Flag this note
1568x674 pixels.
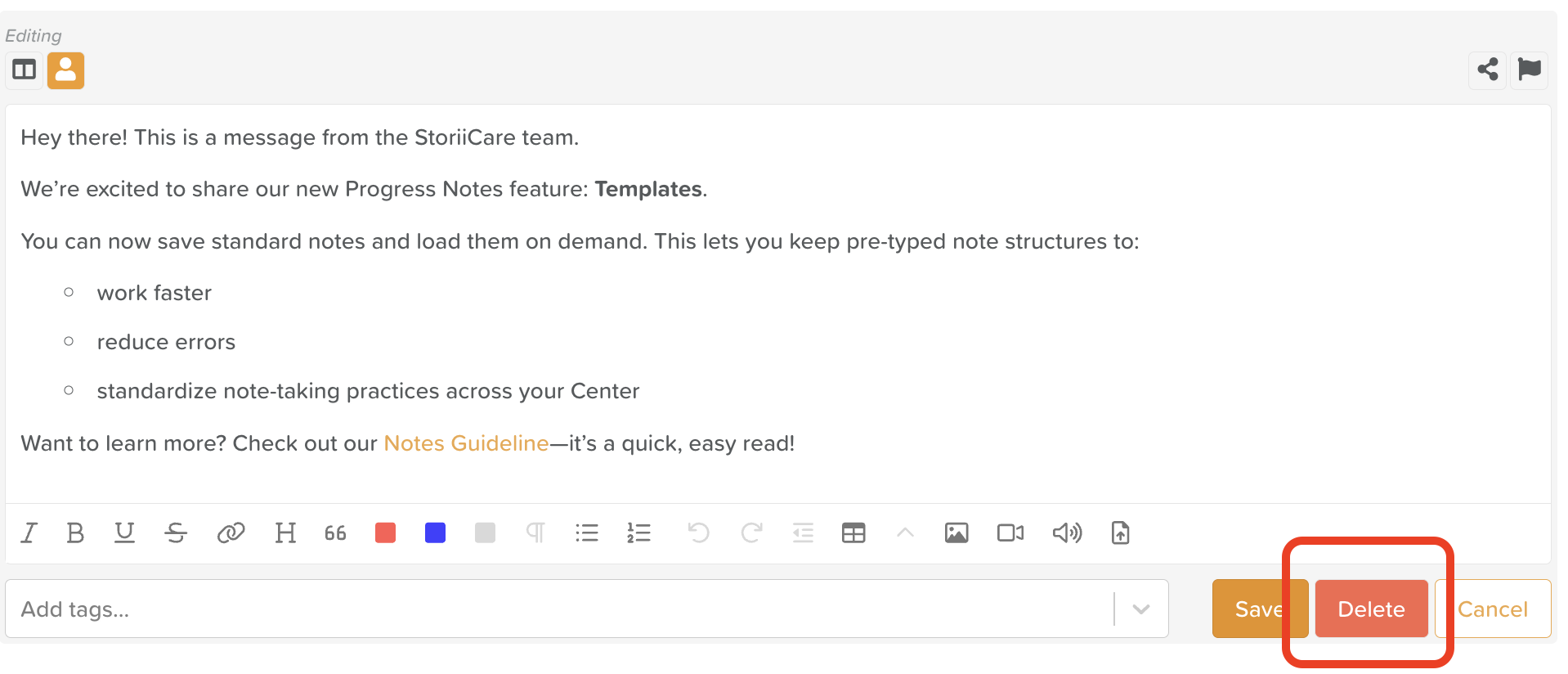[x=1529, y=70]
